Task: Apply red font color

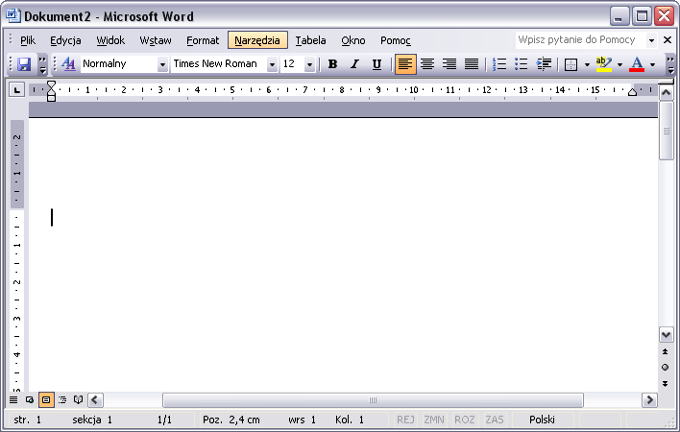Action: coord(637,64)
